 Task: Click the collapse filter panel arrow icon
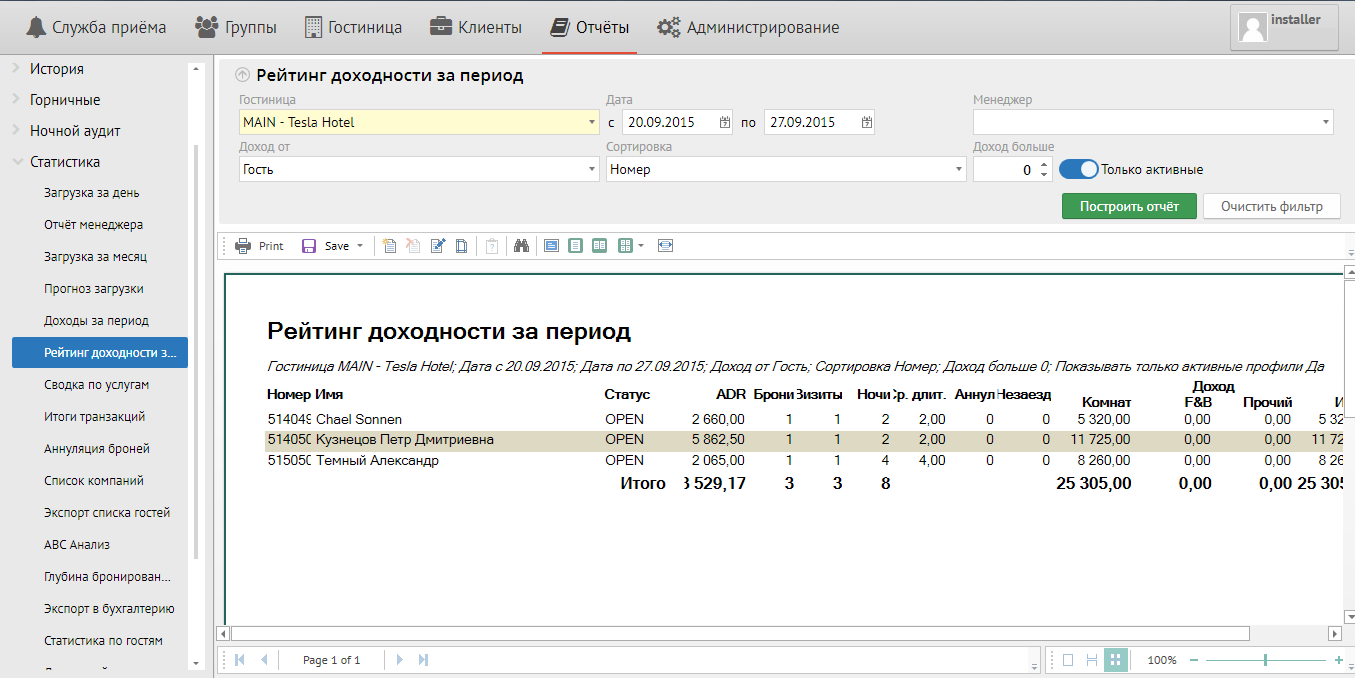coord(242,75)
